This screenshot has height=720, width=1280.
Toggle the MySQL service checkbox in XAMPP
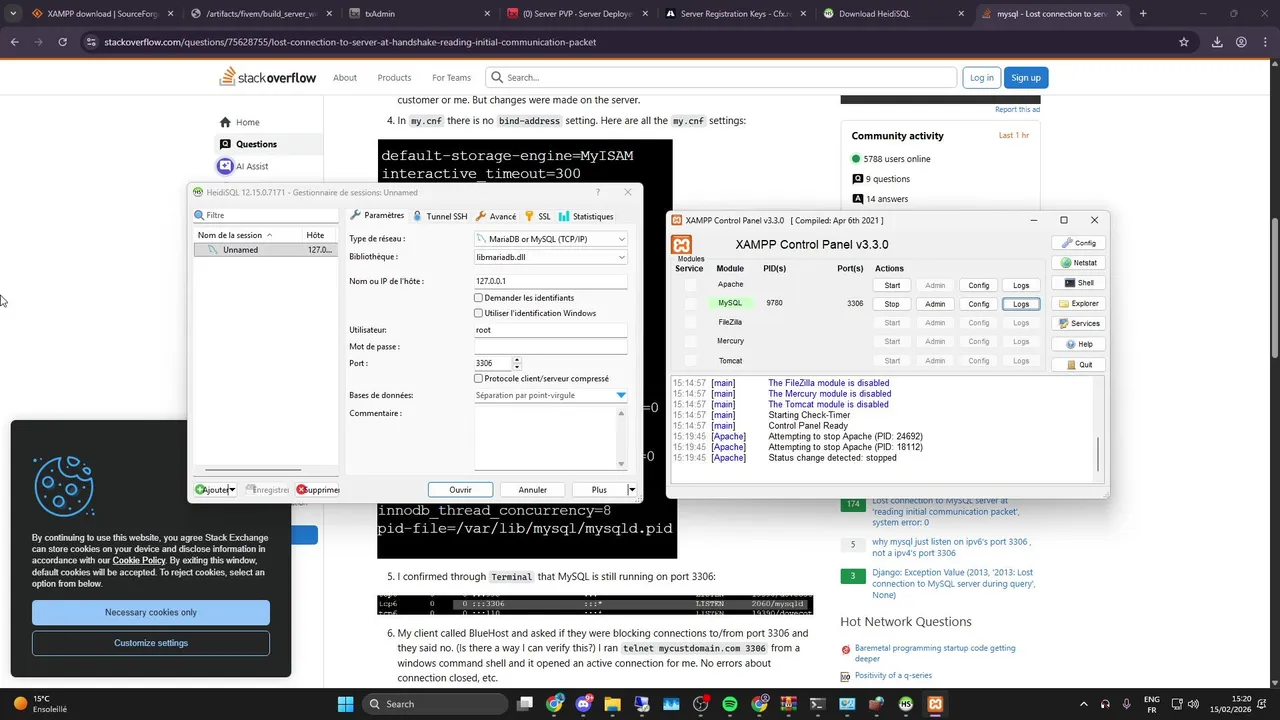pos(690,303)
